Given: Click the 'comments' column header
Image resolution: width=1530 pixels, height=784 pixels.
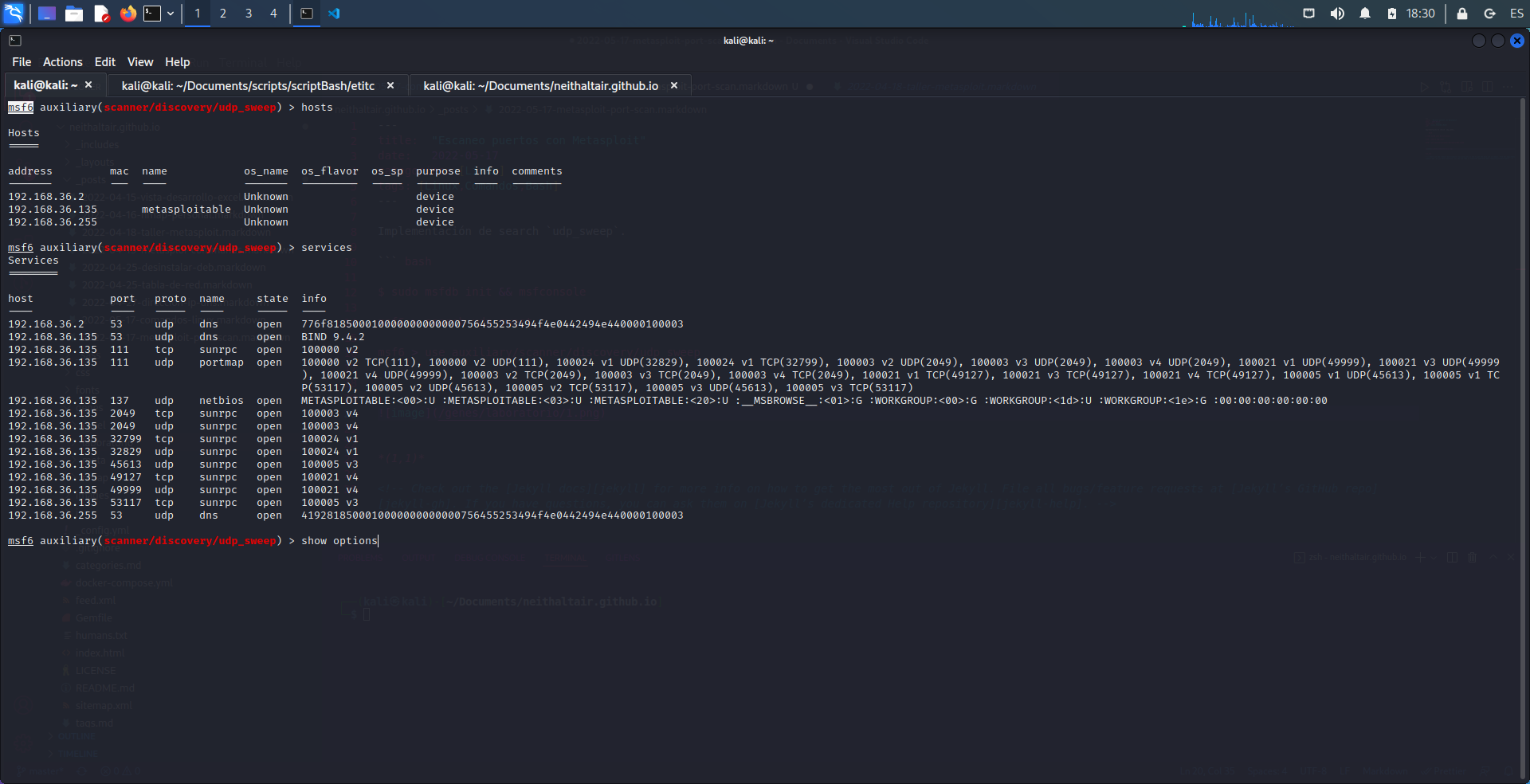Looking at the screenshot, I should [537, 171].
